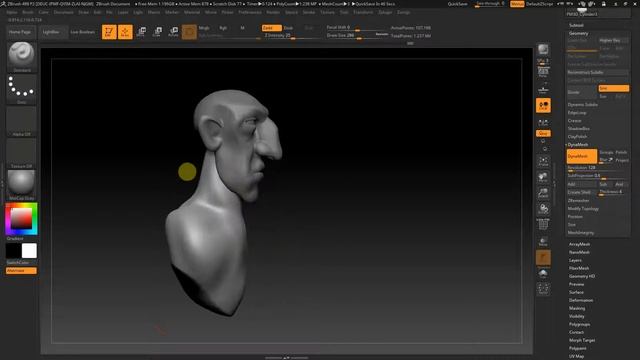Click the Create Shell button

(582, 192)
